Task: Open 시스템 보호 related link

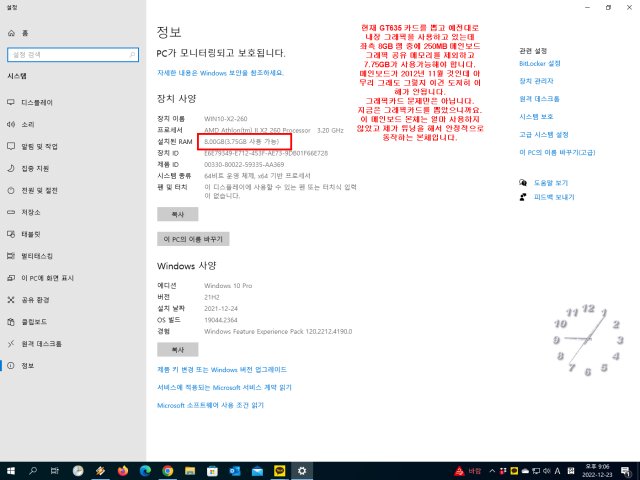Action: coord(536,117)
